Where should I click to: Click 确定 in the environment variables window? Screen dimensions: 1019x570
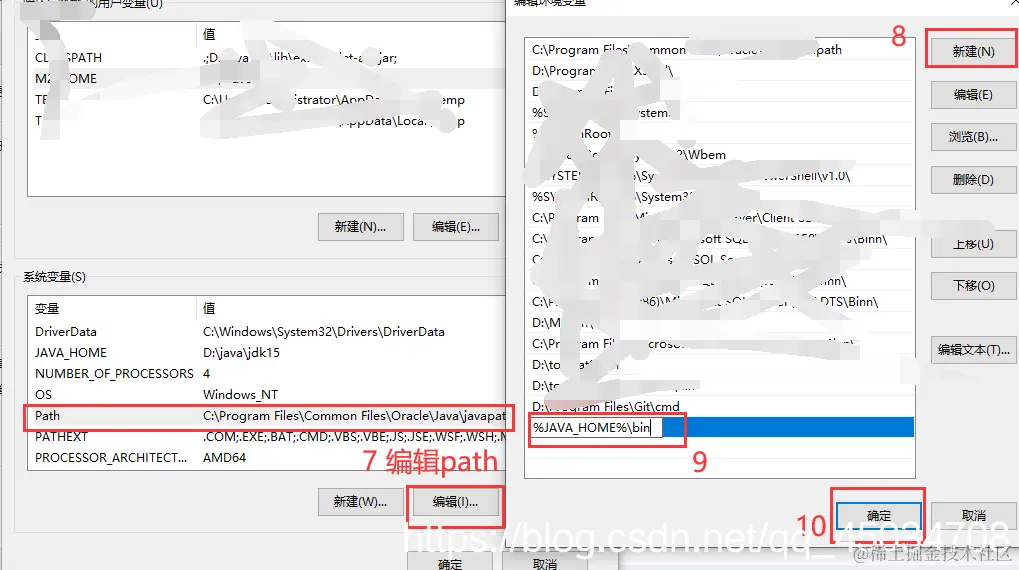(450, 564)
